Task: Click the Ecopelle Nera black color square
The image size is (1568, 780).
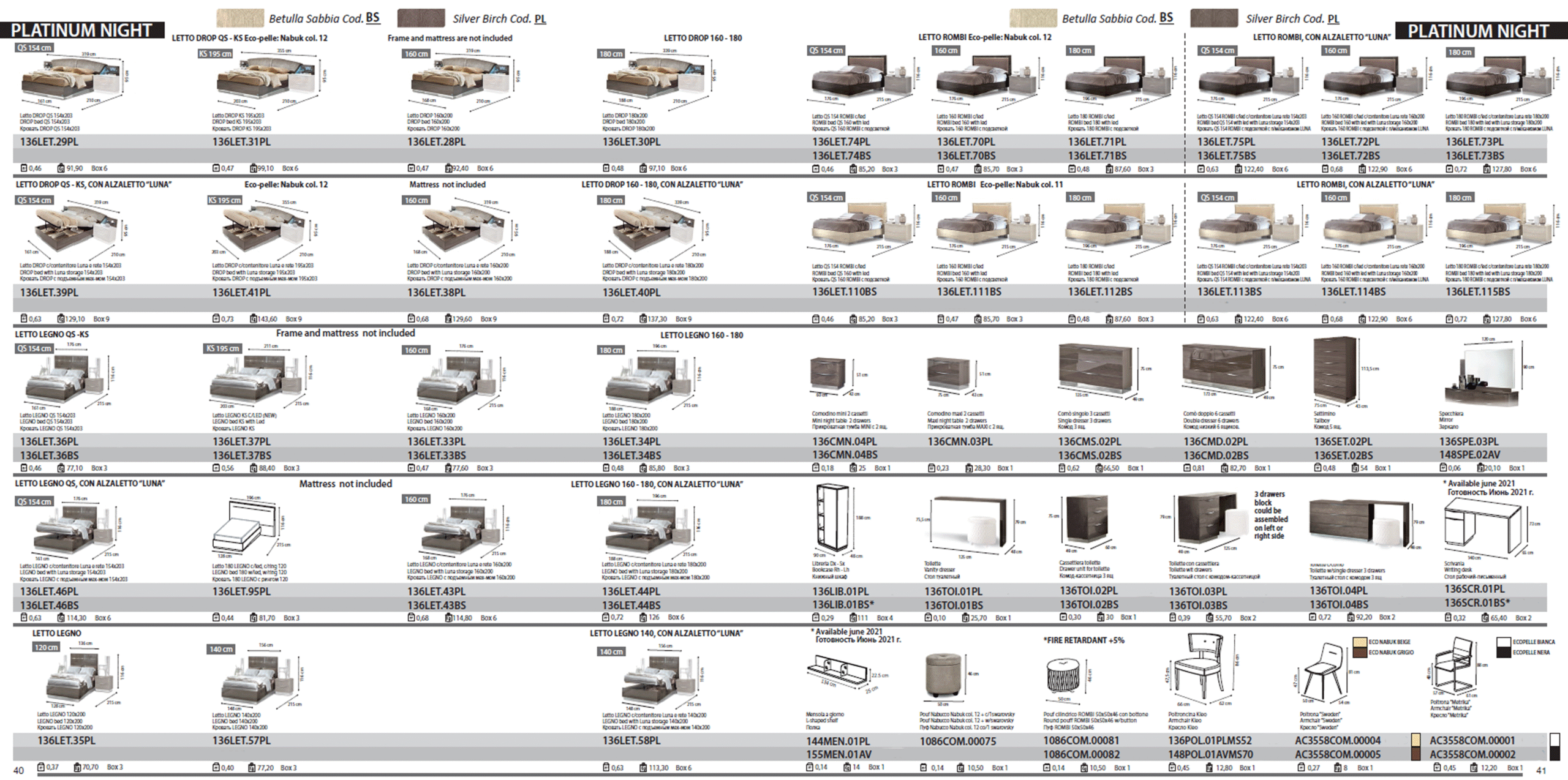Action: tap(1504, 653)
